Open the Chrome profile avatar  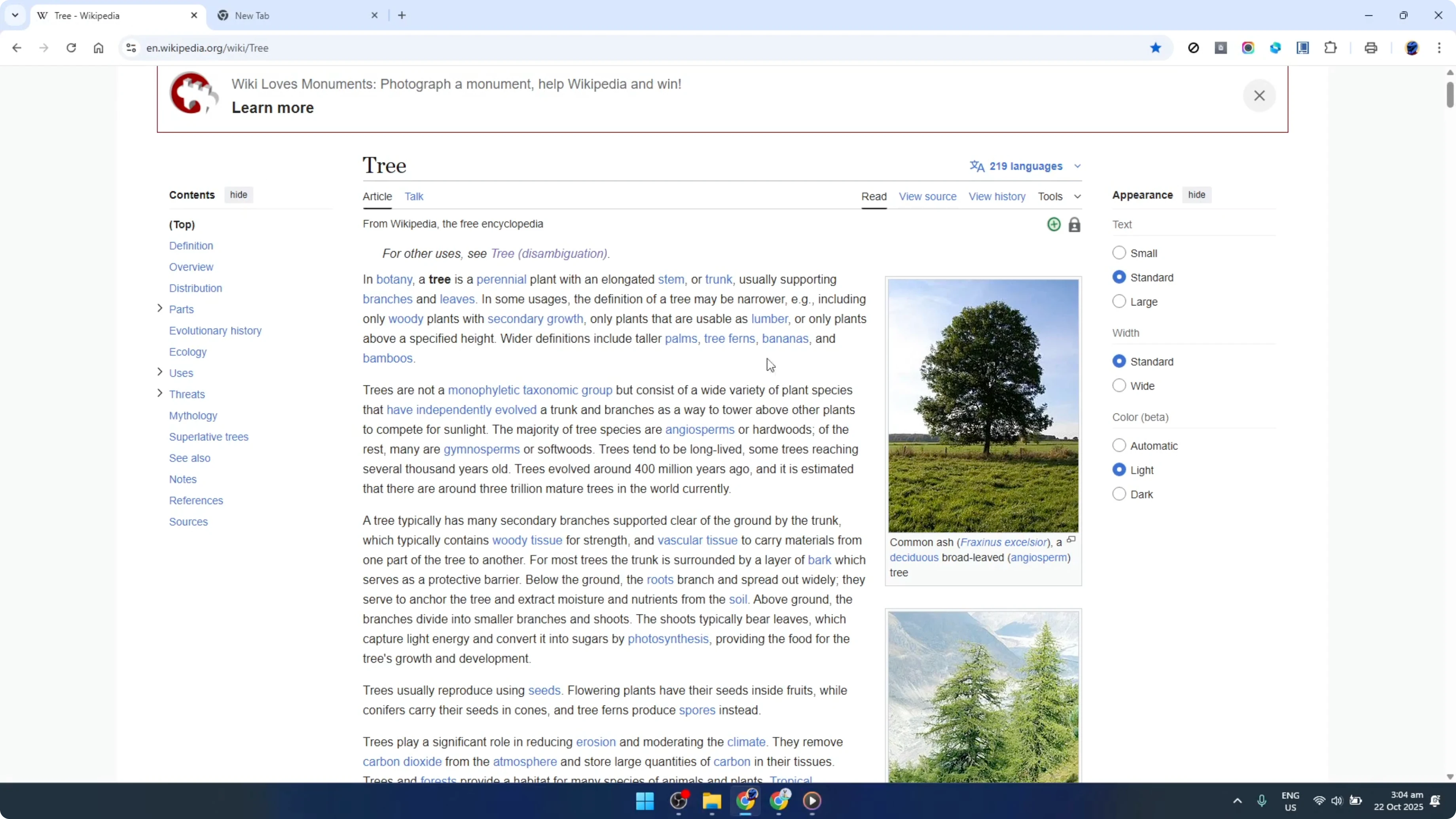[1412, 48]
